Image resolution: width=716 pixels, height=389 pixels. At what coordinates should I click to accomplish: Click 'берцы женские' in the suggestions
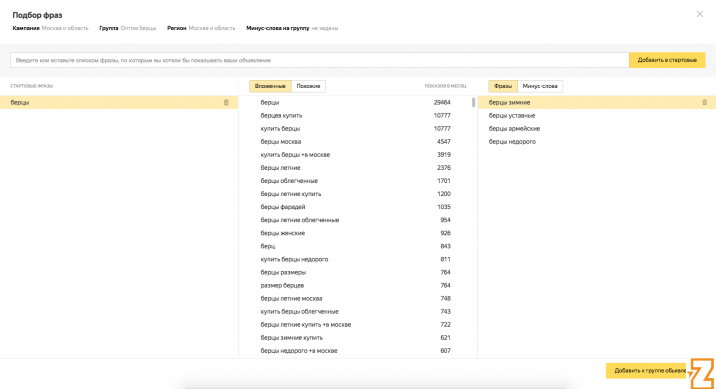pos(283,233)
